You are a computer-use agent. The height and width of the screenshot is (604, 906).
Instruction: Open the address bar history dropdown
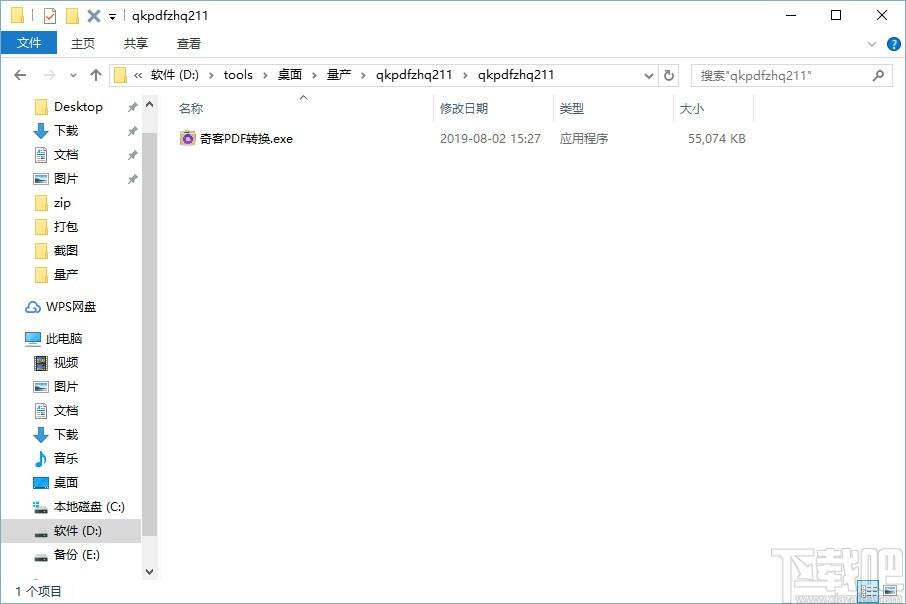[648, 76]
